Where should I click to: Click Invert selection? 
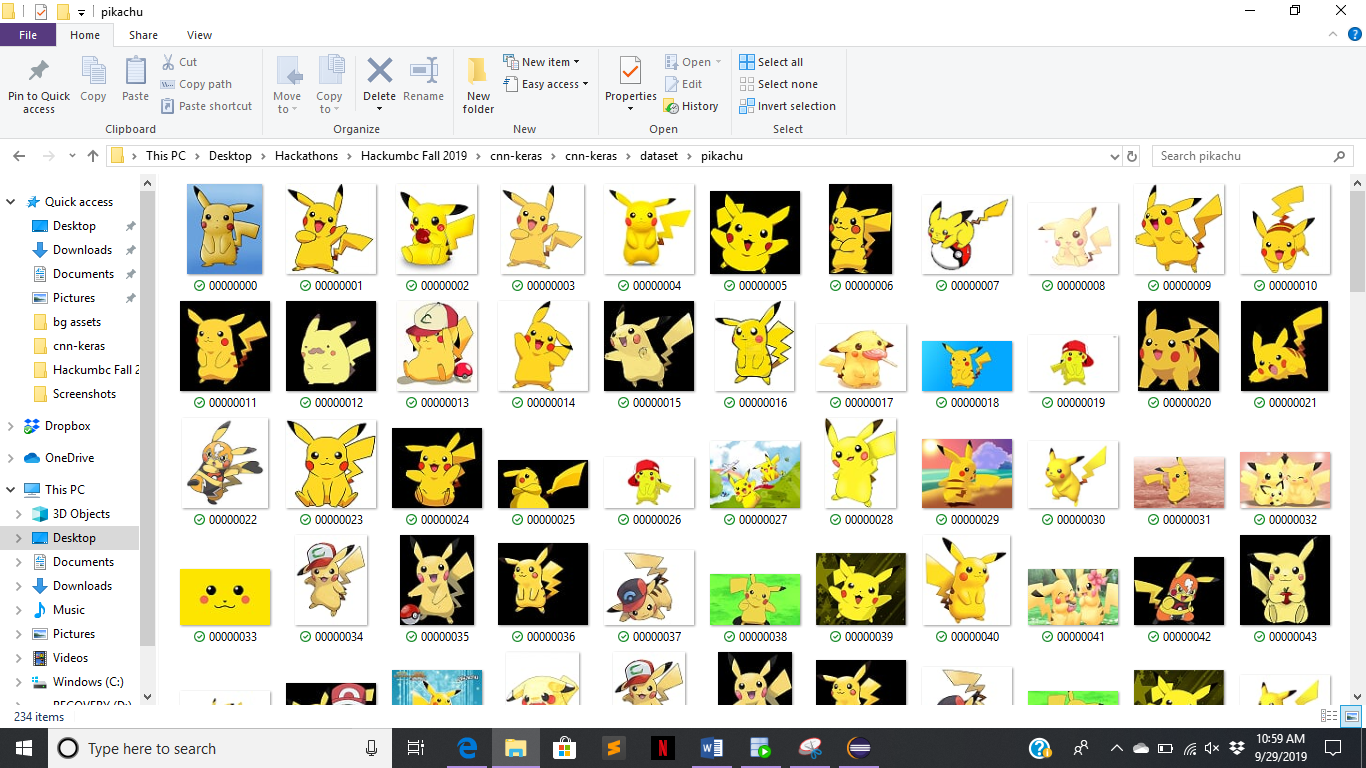(x=787, y=106)
